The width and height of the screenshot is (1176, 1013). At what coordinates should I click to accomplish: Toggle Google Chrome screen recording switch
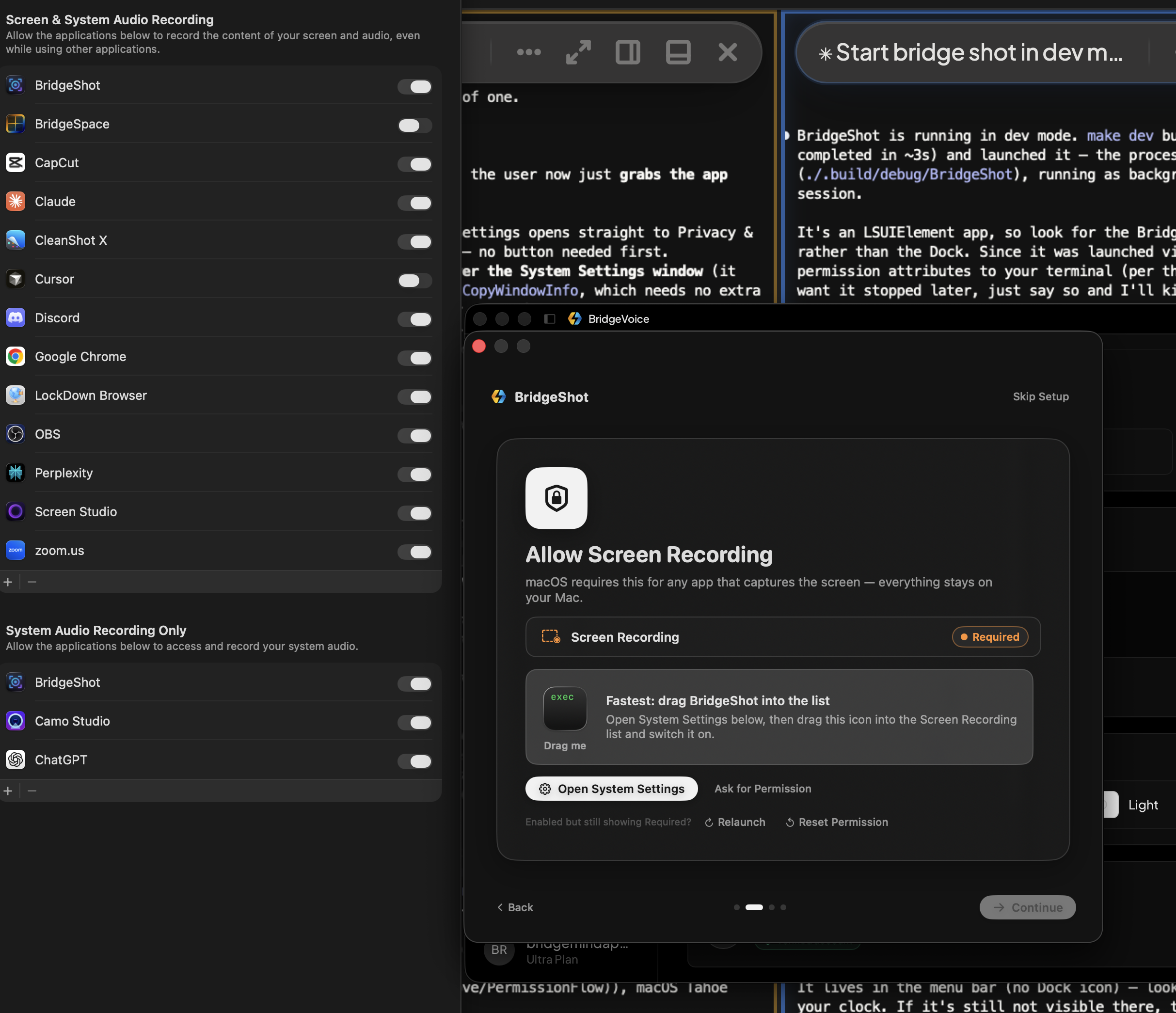tap(415, 358)
